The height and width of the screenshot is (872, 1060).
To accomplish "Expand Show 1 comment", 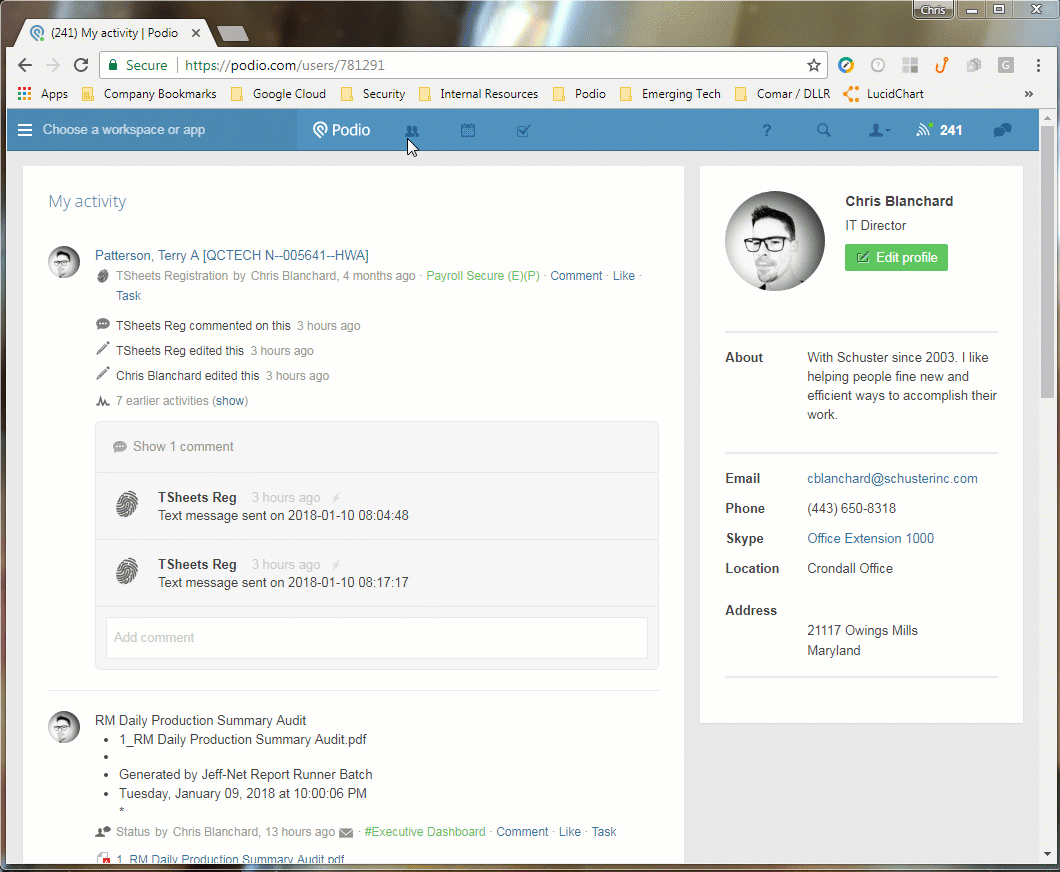I will click(x=183, y=447).
